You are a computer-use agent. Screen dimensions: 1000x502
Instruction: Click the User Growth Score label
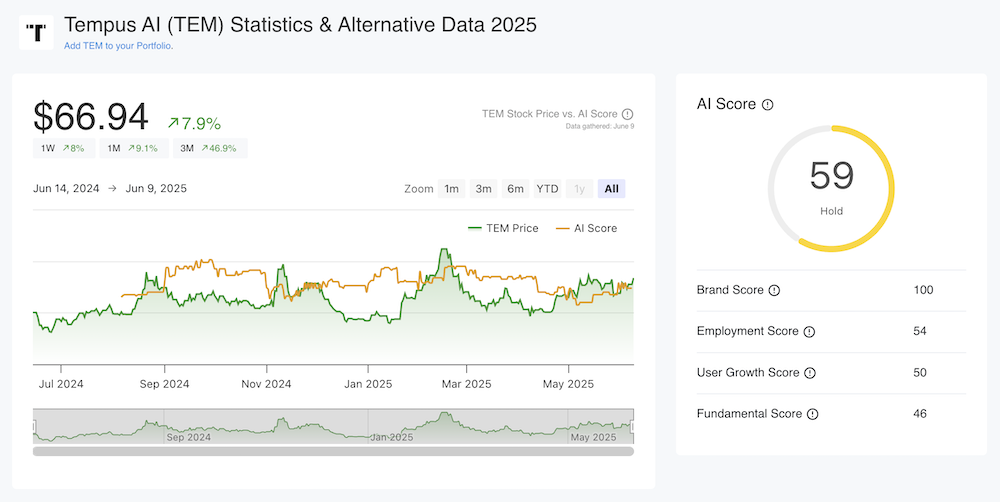[748, 373]
